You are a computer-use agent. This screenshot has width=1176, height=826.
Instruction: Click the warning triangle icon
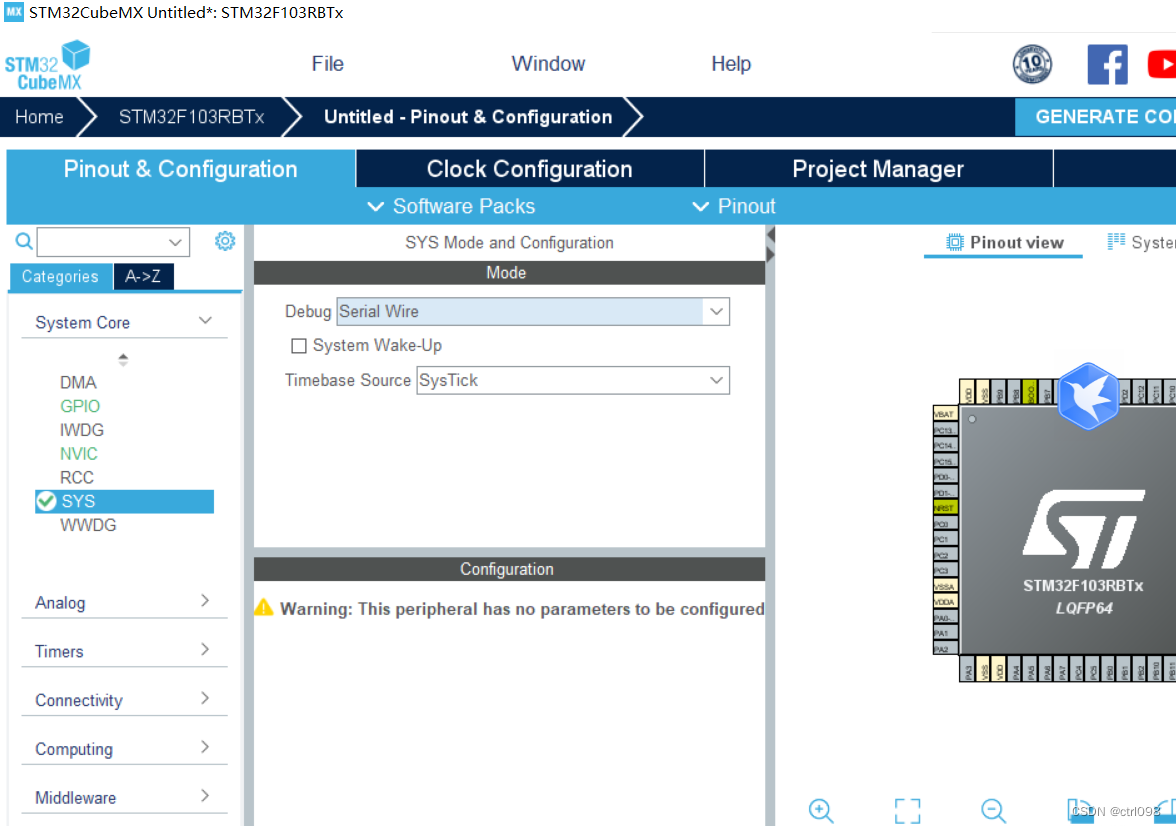tap(264, 608)
